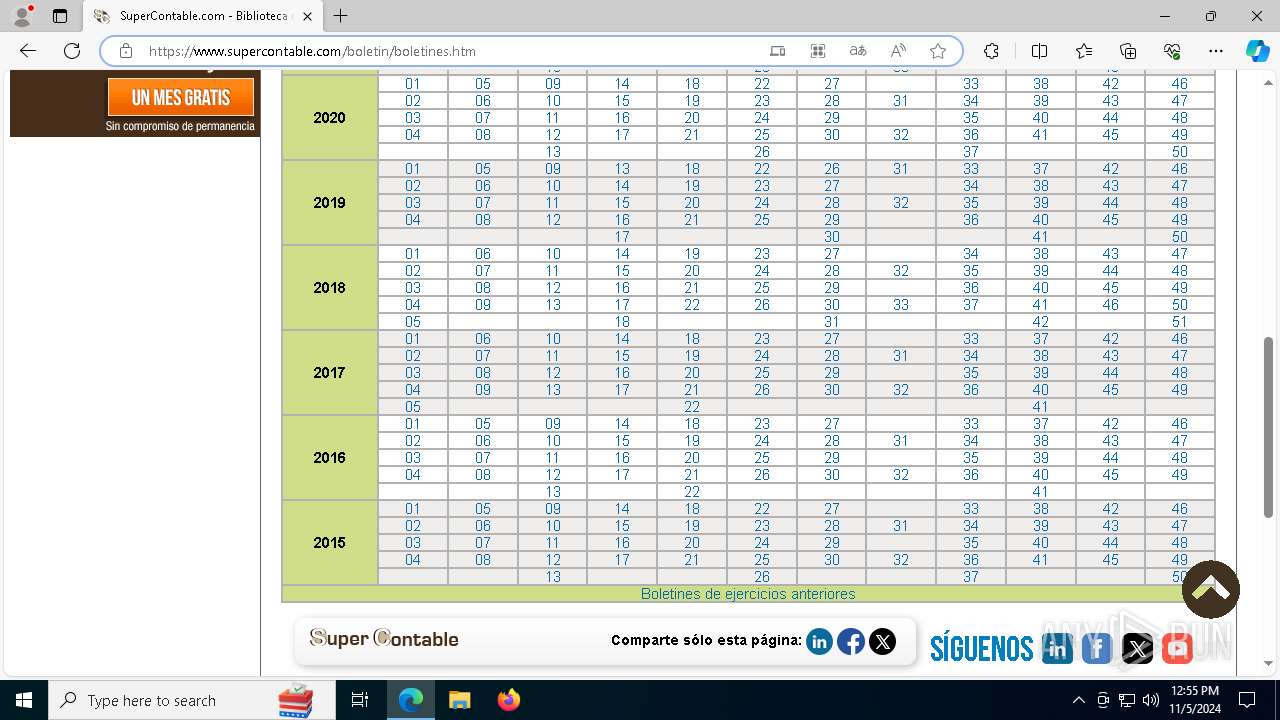This screenshot has width=1280, height=720.
Task: View site information lock icon
Action: click(125, 51)
